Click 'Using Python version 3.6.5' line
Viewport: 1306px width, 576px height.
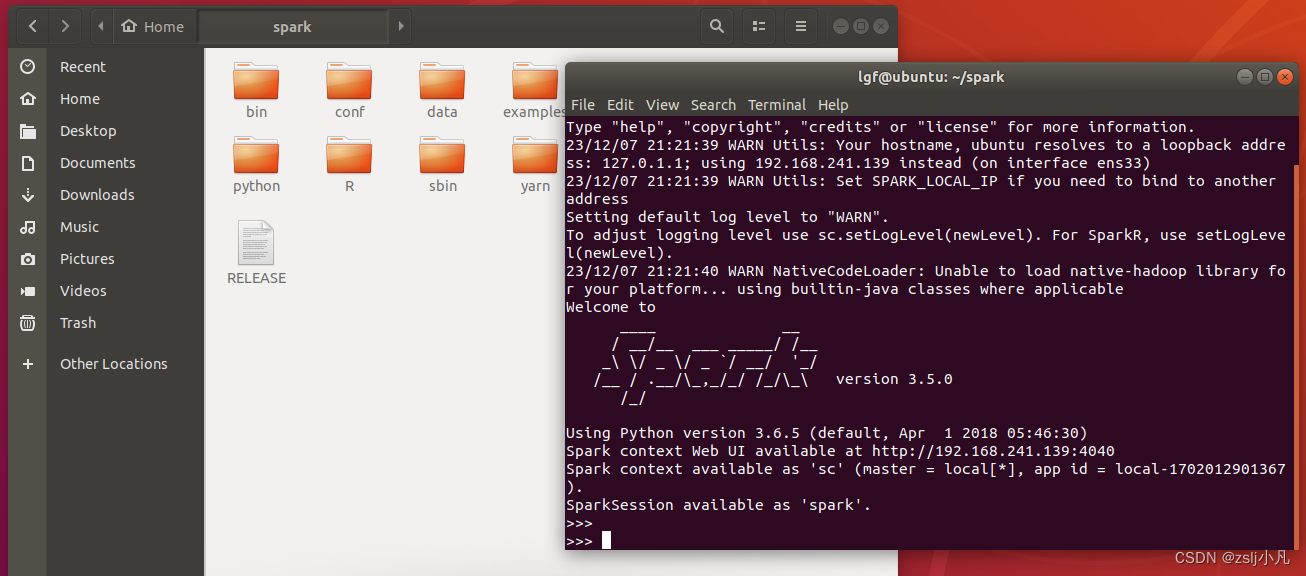pos(826,433)
